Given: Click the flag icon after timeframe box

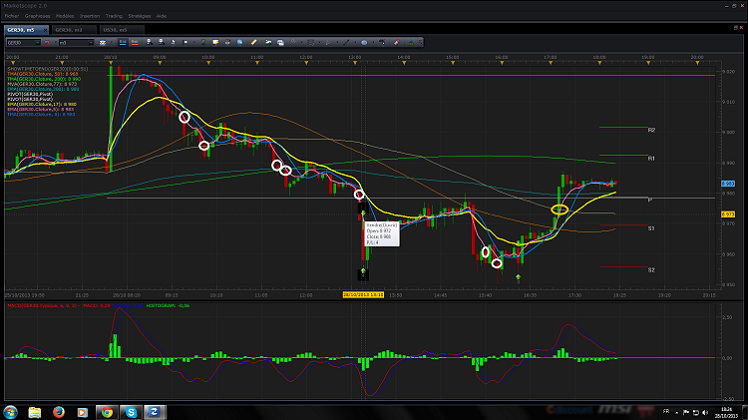Looking at the screenshot, I should click(x=103, y=43).
